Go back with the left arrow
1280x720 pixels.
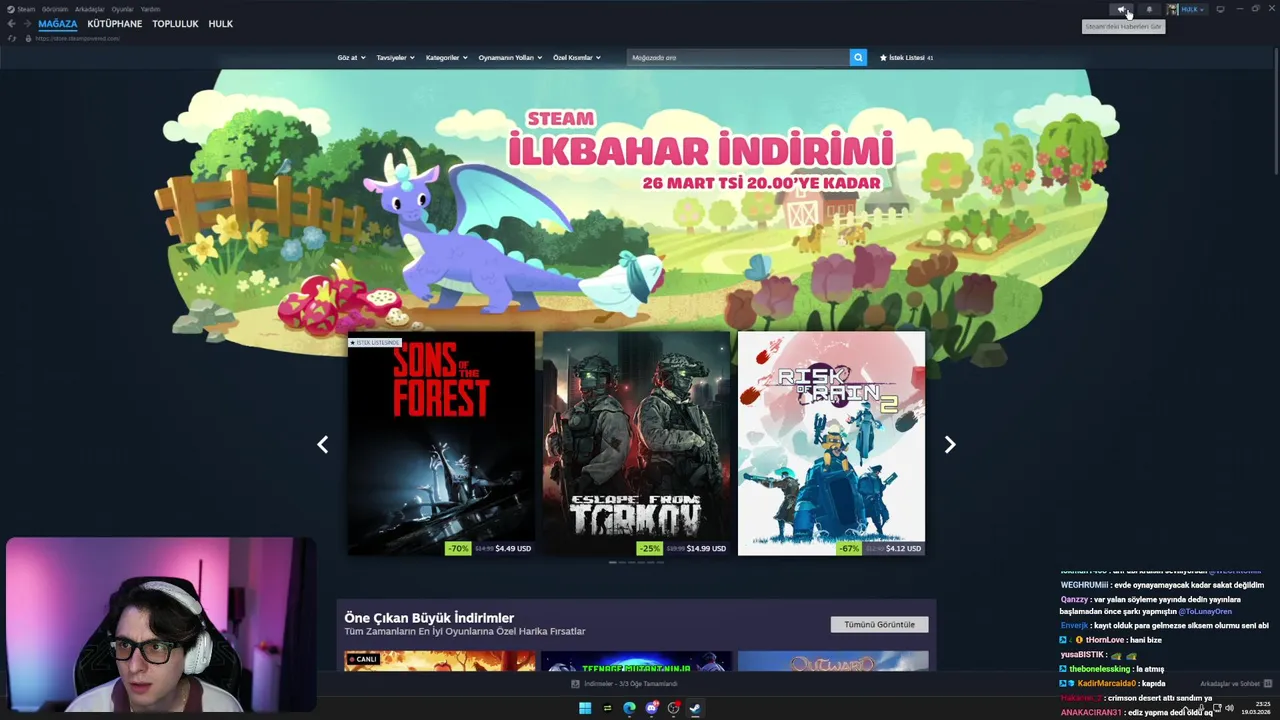[x=11, y=23]
